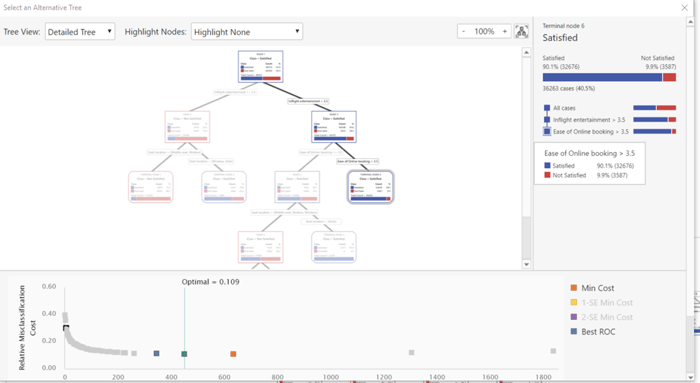Open the Tree View dropdown
700x383 pixels.
coord(80,32)
